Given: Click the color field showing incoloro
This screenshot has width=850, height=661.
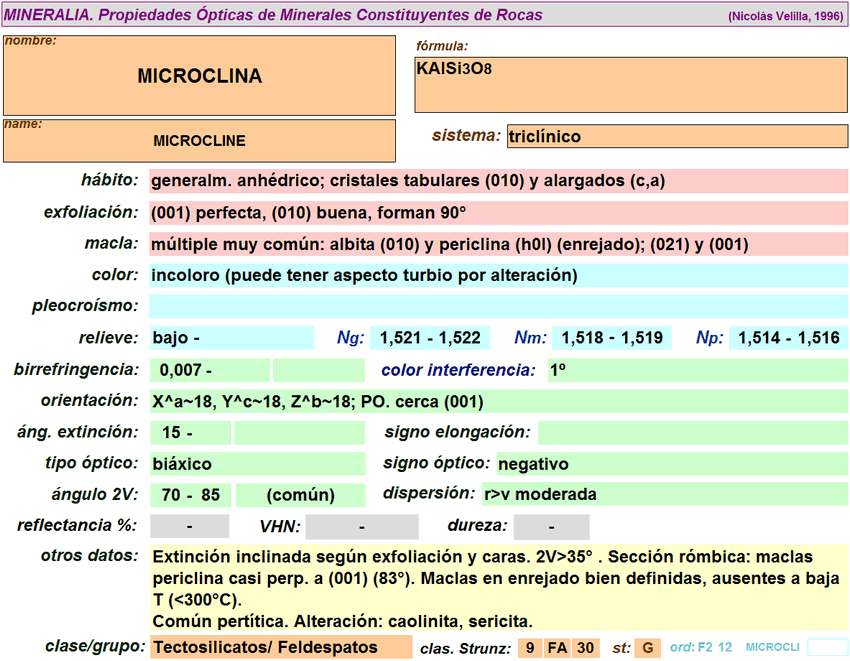Looking at the screenshot, I should click(x=497, y=275).
